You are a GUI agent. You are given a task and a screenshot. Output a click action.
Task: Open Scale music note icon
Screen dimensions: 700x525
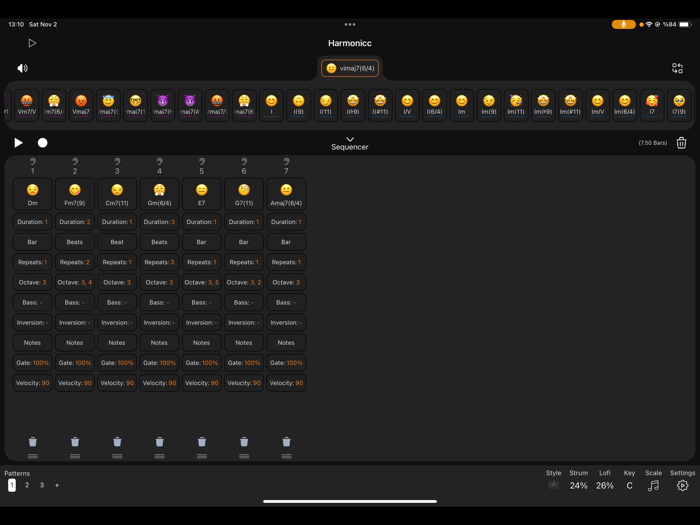pyautogui.click(x=653, y=486)
